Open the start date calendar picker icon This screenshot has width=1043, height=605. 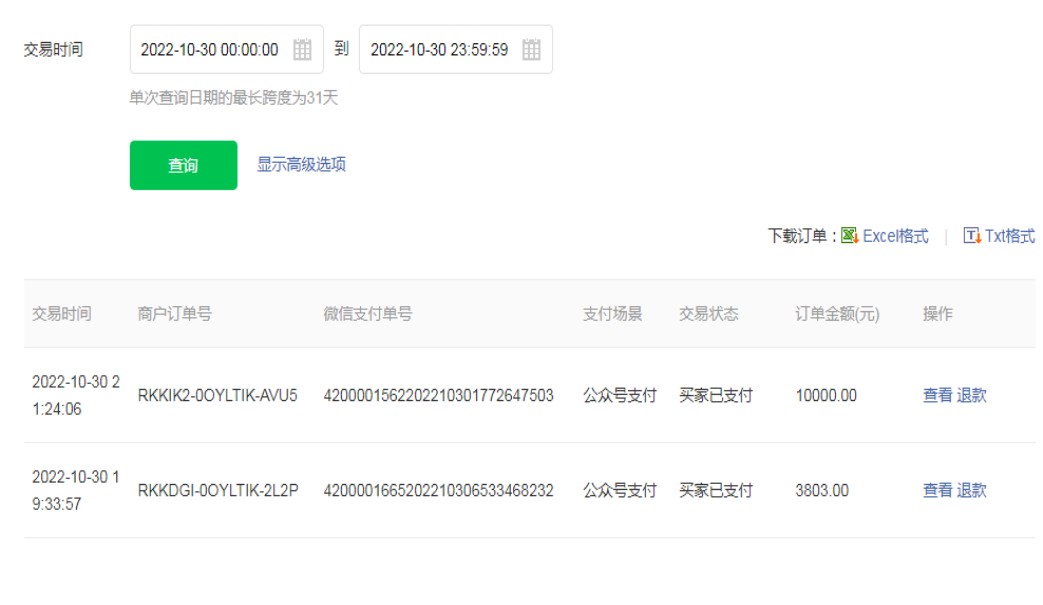pos(302,50)
